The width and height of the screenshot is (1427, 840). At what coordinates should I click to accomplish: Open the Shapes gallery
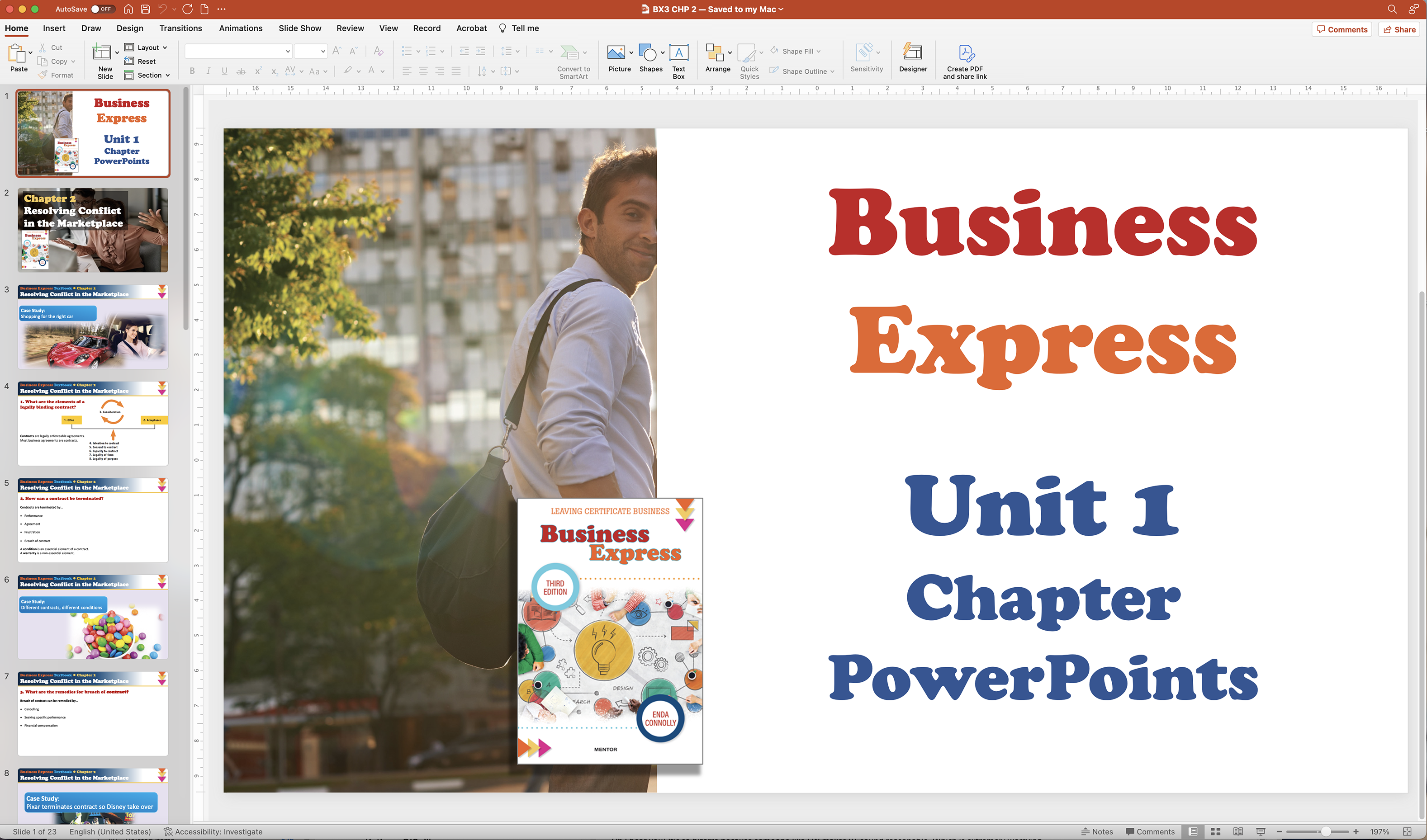click(651, 58)
